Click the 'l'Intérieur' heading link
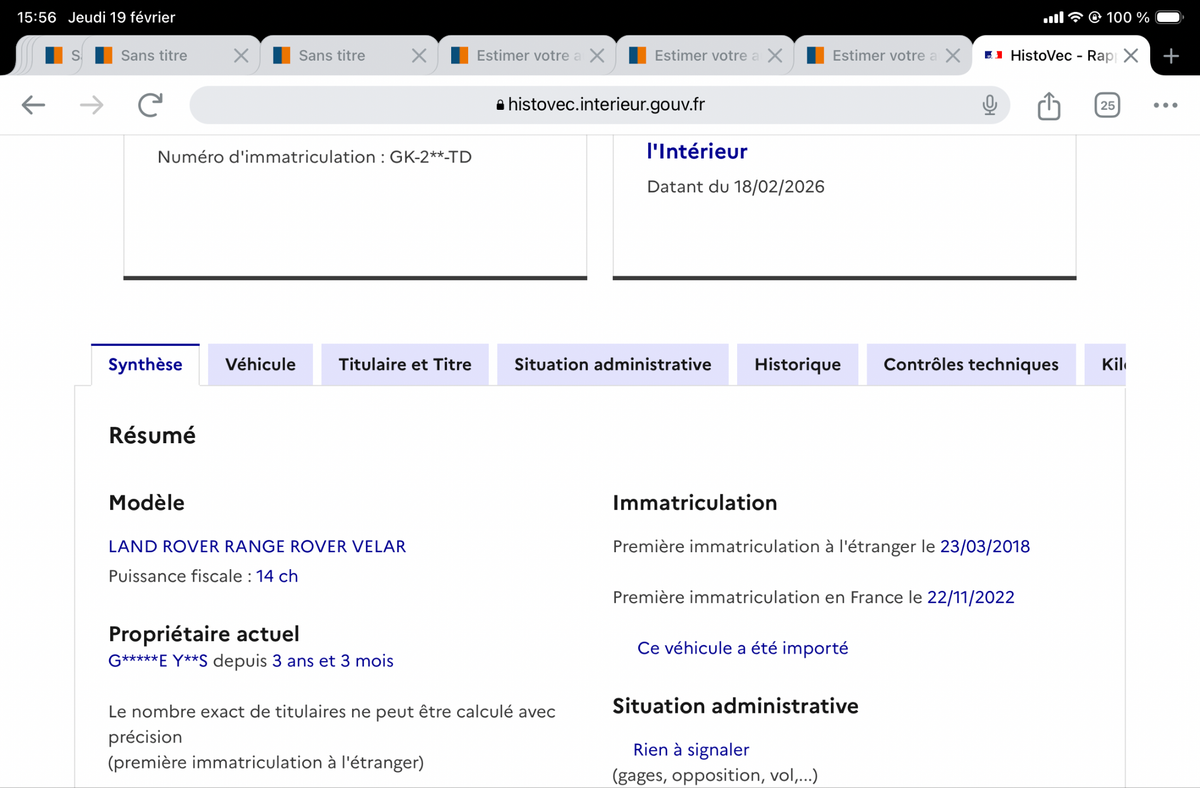 click(x=697, y=151)
